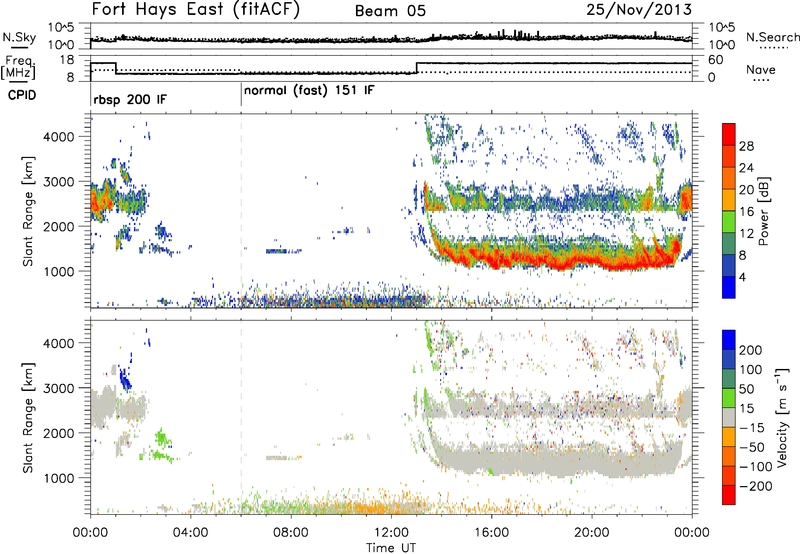Click the "4000" tick on the power panel
The height and width of the screenshot is (554, 800).
pyautogui.click(x=58, y=137)
